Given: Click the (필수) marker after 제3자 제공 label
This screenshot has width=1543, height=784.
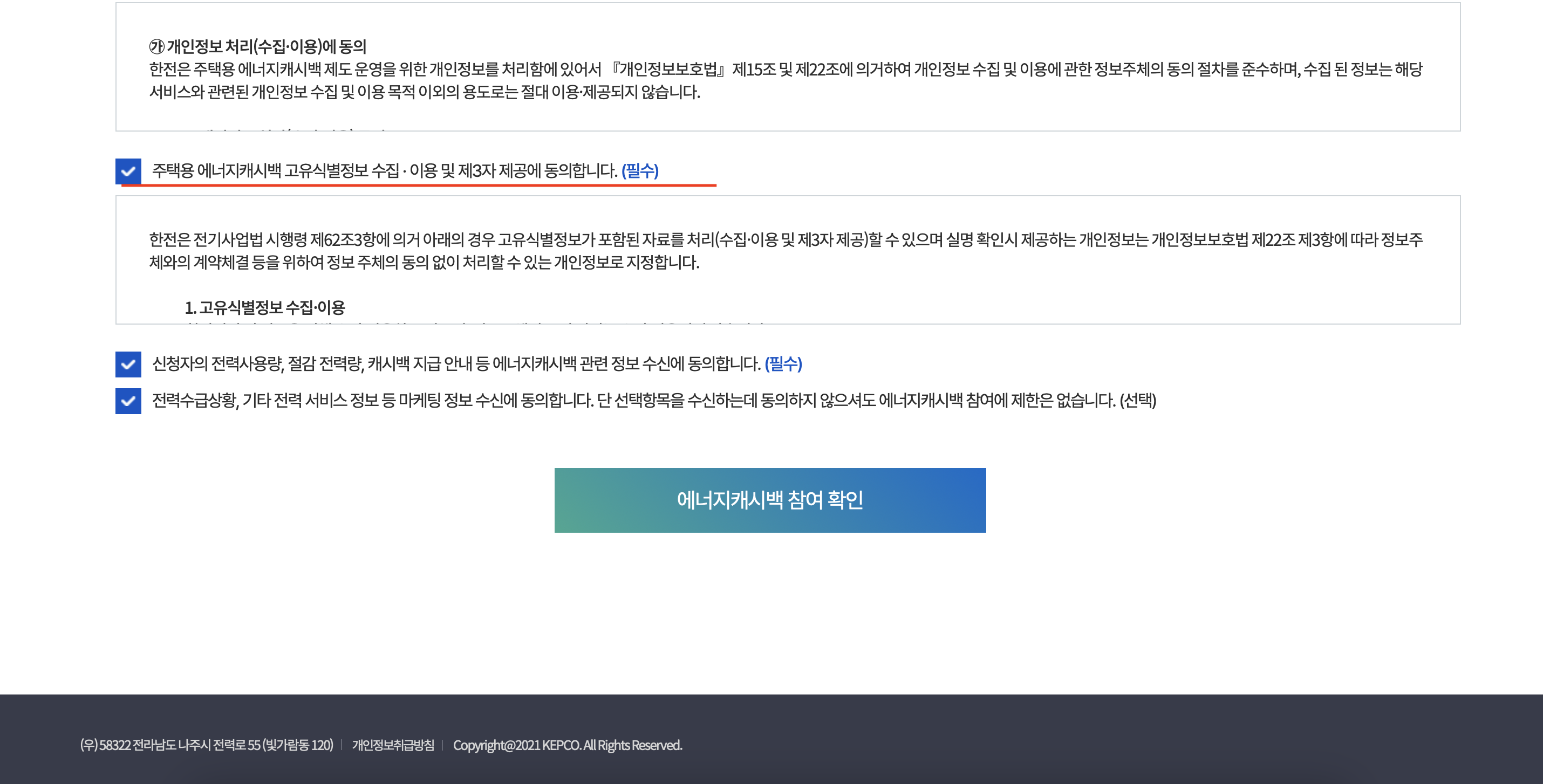Looking at the screenshot, I should tap(640, 171).
